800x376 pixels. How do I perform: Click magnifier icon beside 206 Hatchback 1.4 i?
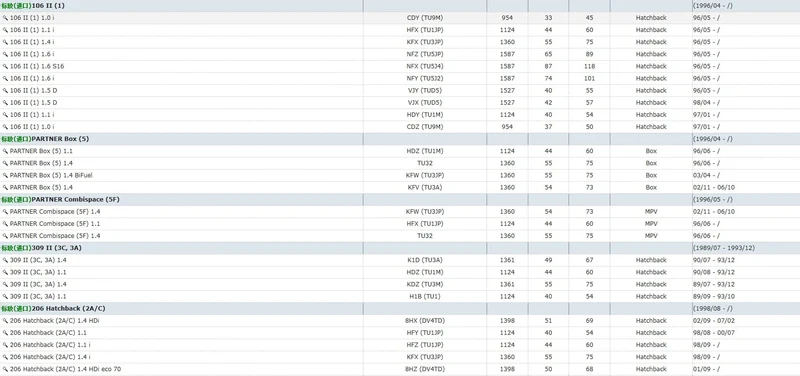(5, 357)
